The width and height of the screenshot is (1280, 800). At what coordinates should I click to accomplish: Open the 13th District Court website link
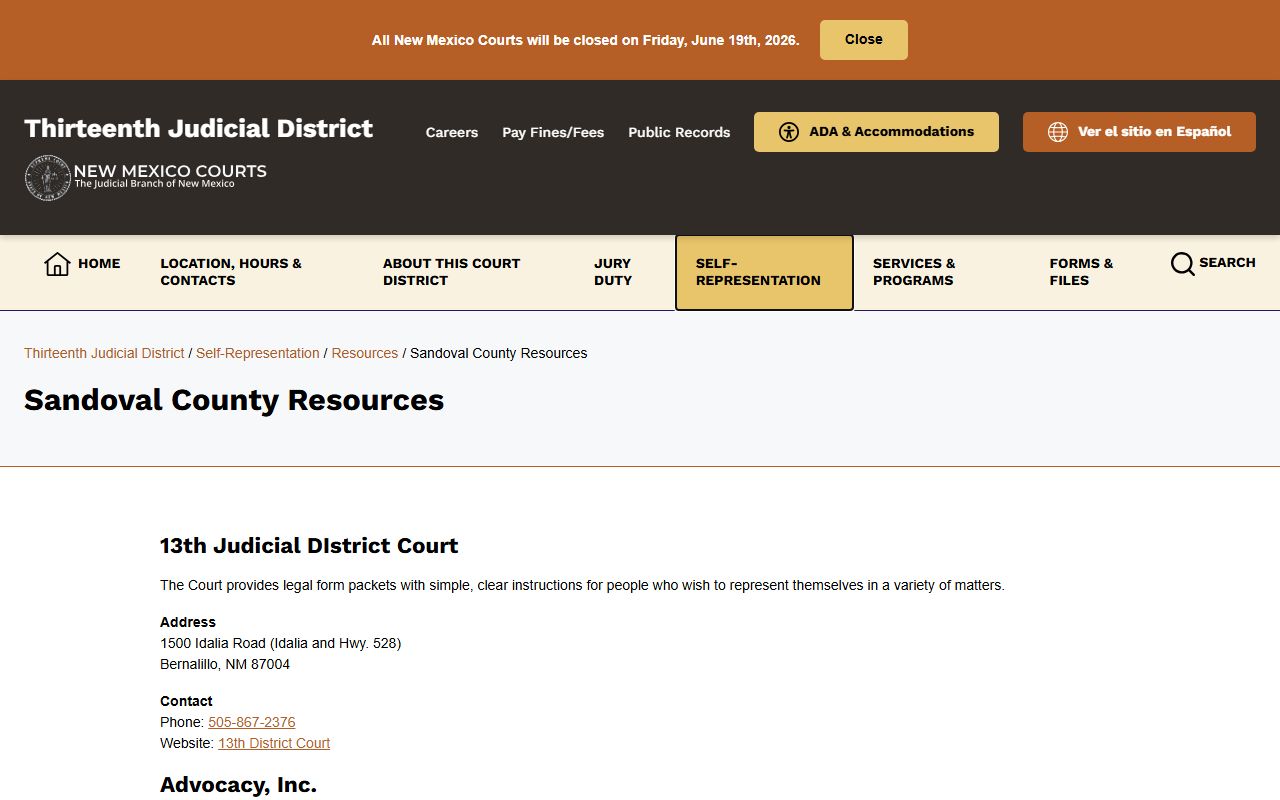coord(274,743)
